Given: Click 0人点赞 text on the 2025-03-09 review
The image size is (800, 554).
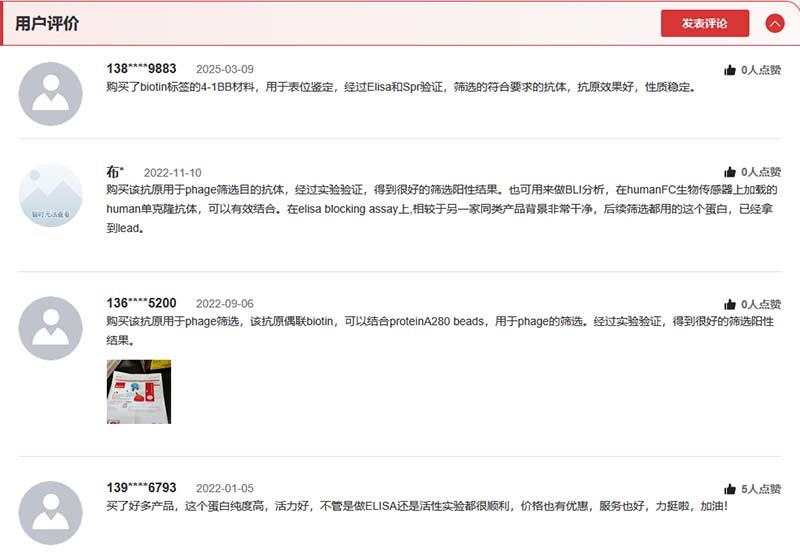Looking at the screenshot, I should coord(761,70).
